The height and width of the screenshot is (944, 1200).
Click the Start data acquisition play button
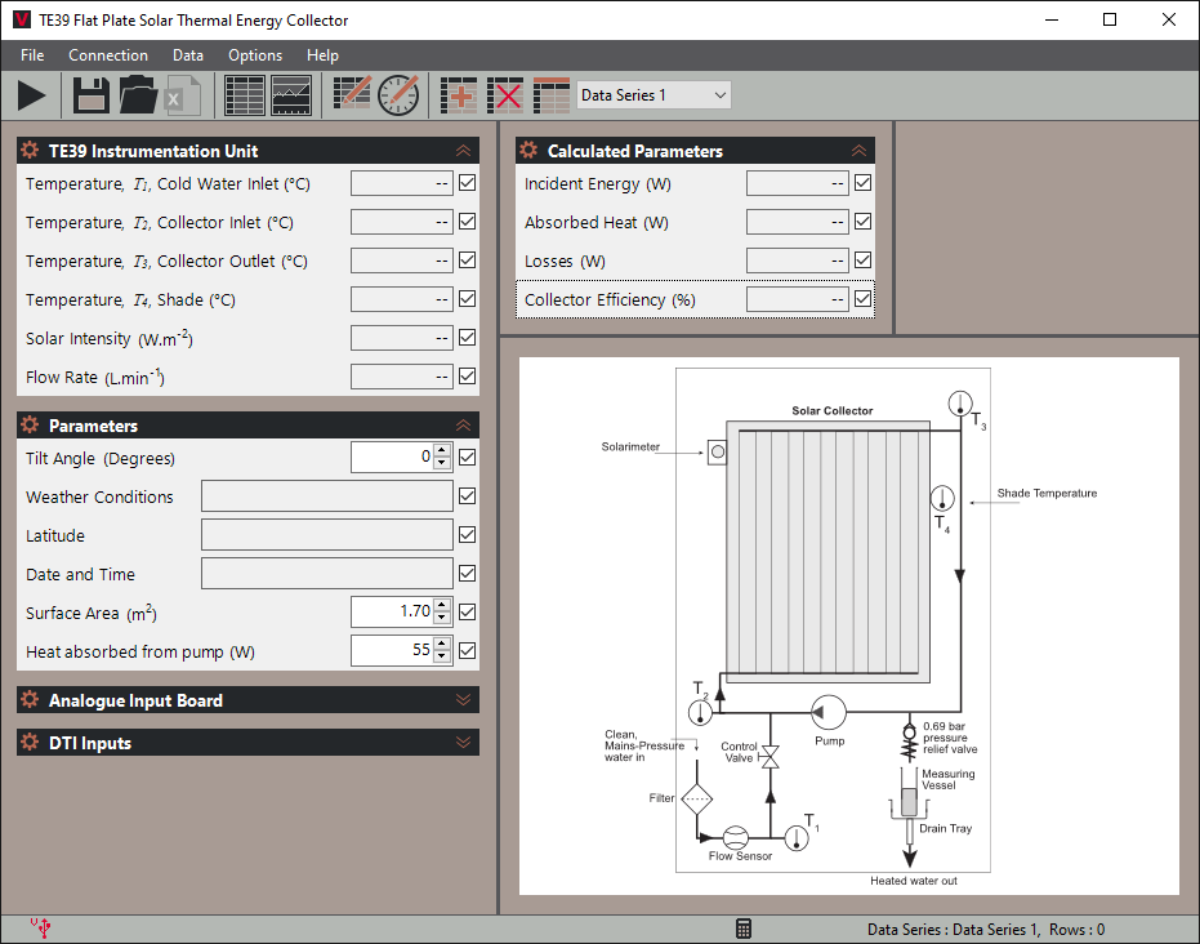32,96
